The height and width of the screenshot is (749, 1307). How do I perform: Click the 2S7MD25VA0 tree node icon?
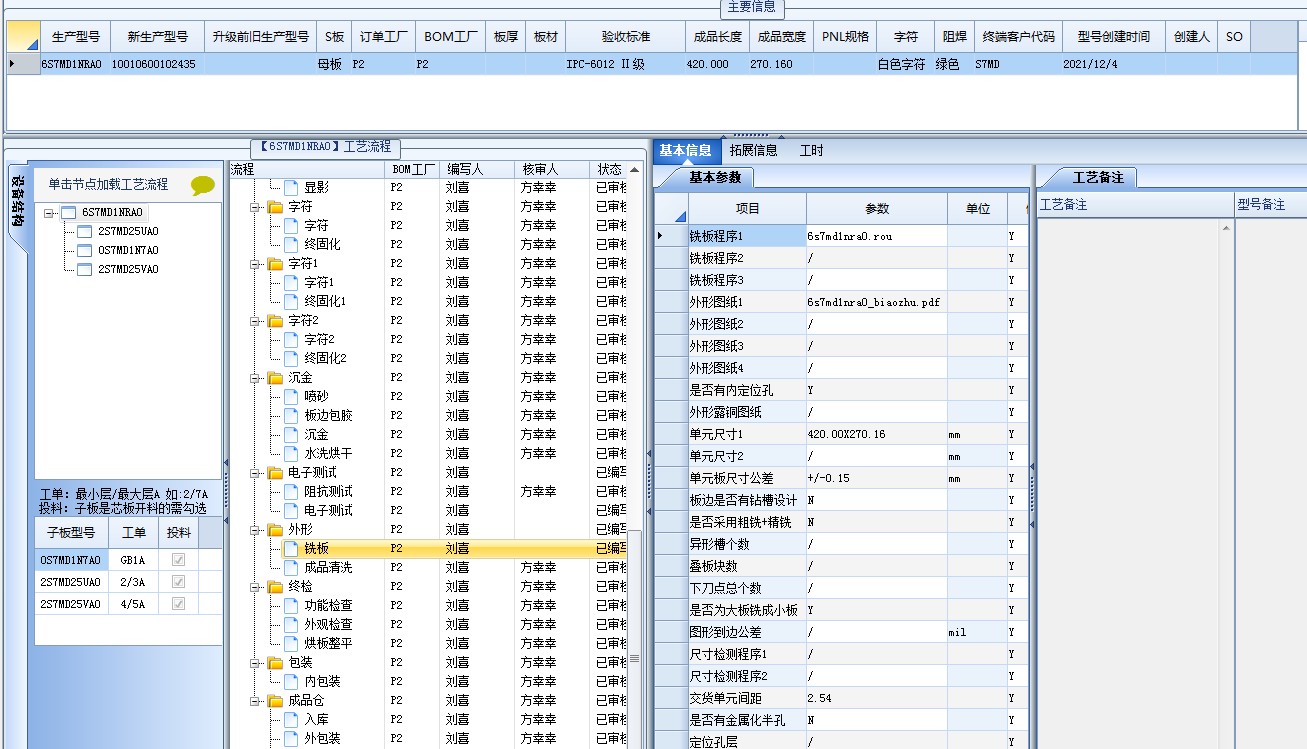[85, 269]
